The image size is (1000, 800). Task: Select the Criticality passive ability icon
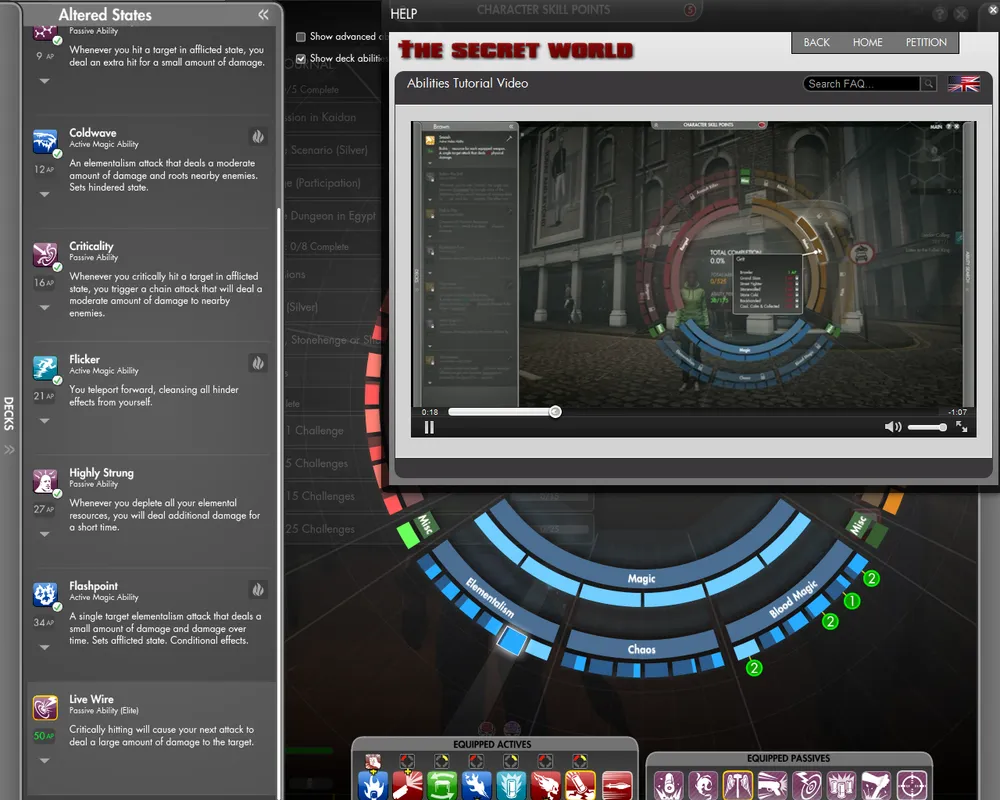(x=45, y=254)
